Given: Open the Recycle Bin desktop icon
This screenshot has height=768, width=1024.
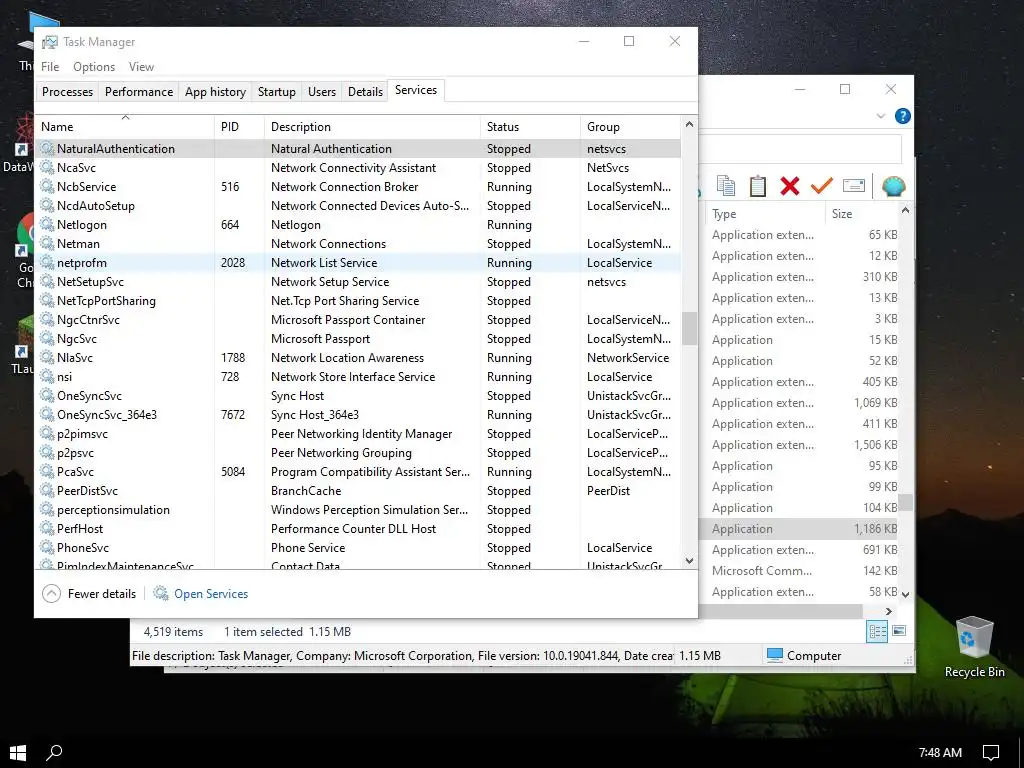Looking at the screenshot, I should click(x=974, y=647).
